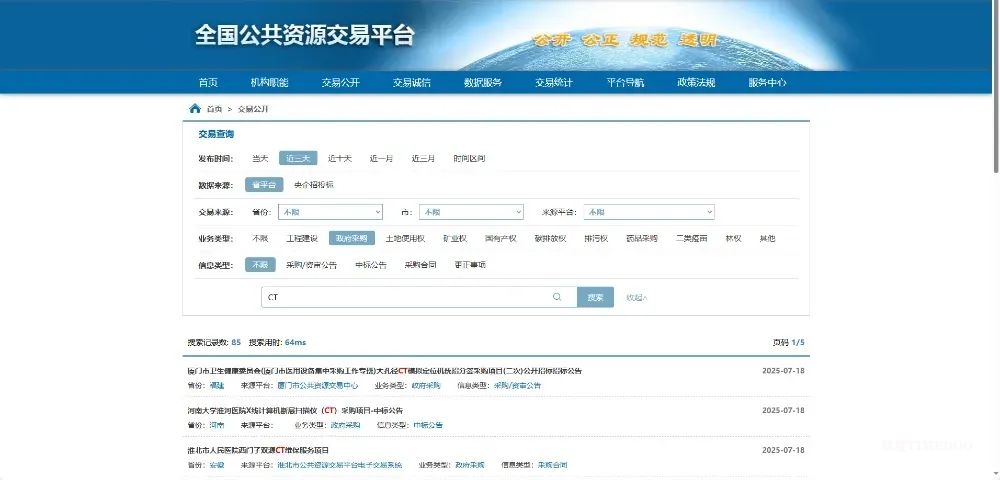Filter by 采购合同 information type
1000x480 pixels.
[x=420, y=265]
